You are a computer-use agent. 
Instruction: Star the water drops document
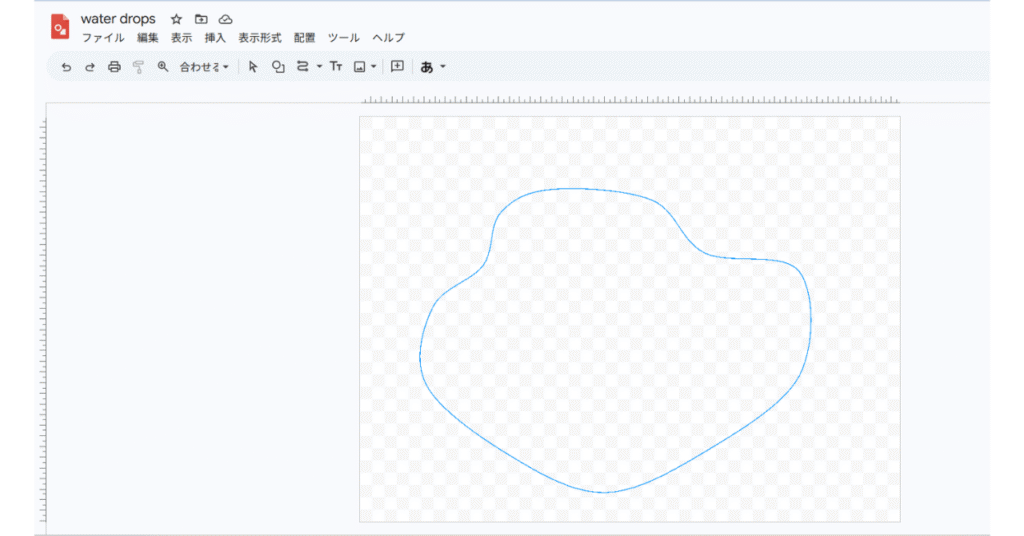[176, 19]
